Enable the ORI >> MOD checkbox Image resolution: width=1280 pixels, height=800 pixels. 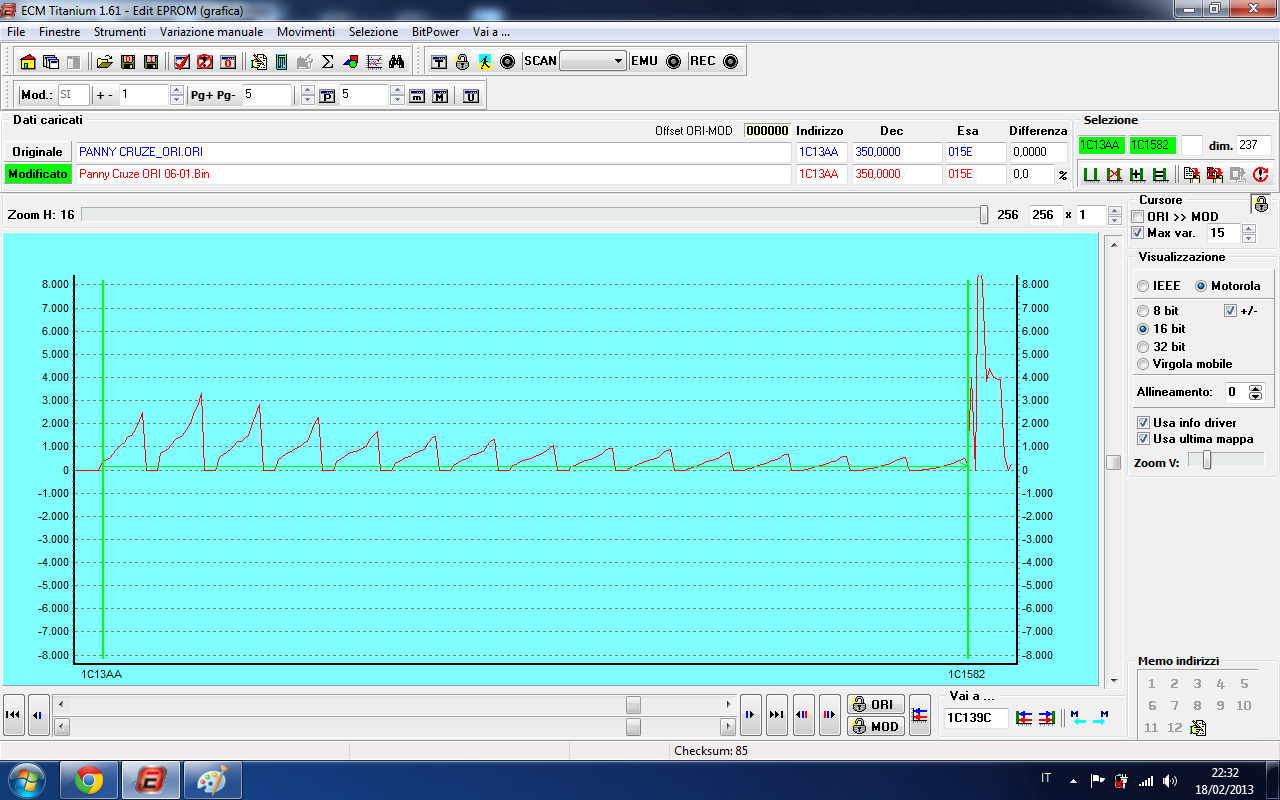[x=1138, y=217]
